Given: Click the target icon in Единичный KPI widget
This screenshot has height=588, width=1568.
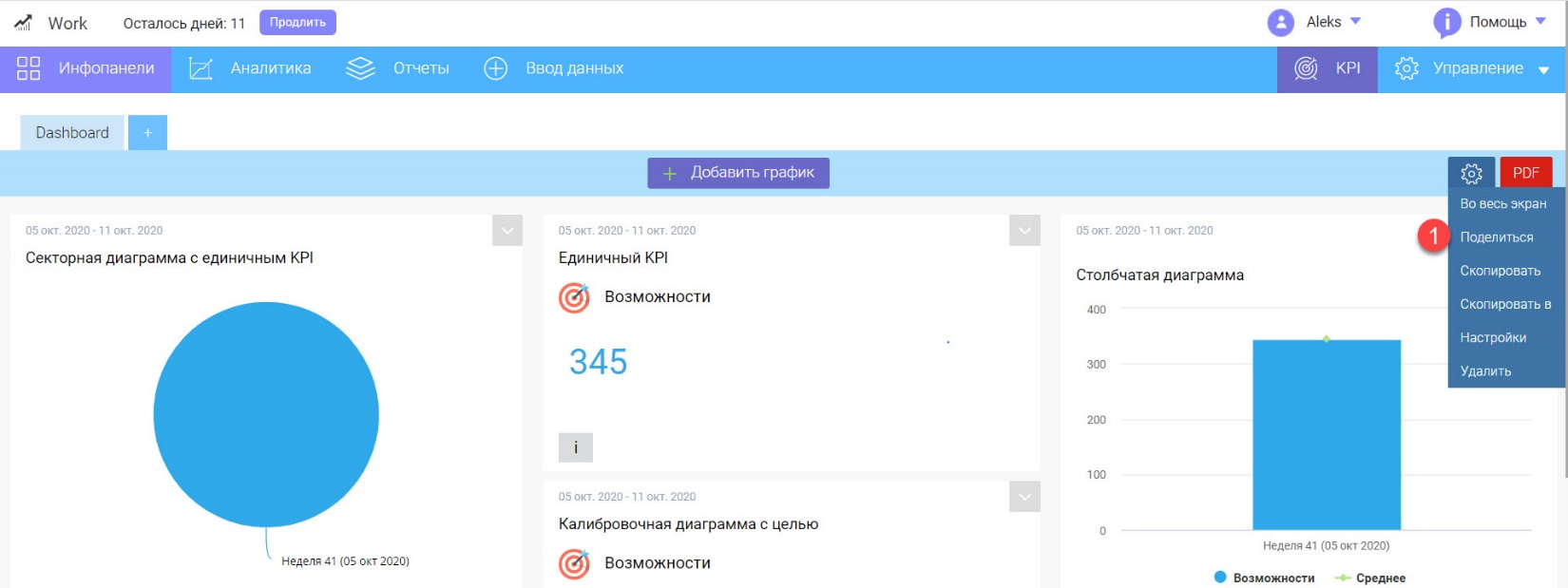Looking at the screenshot, I should click(574, 297).
